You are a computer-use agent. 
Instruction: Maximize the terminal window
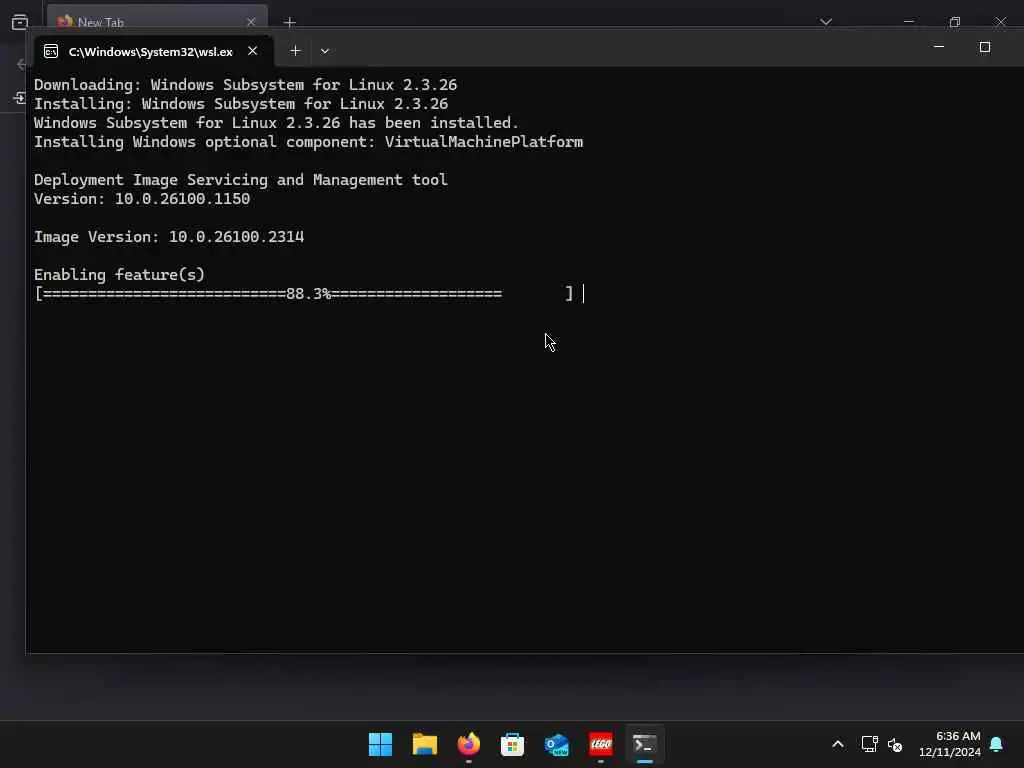point(985,47)
